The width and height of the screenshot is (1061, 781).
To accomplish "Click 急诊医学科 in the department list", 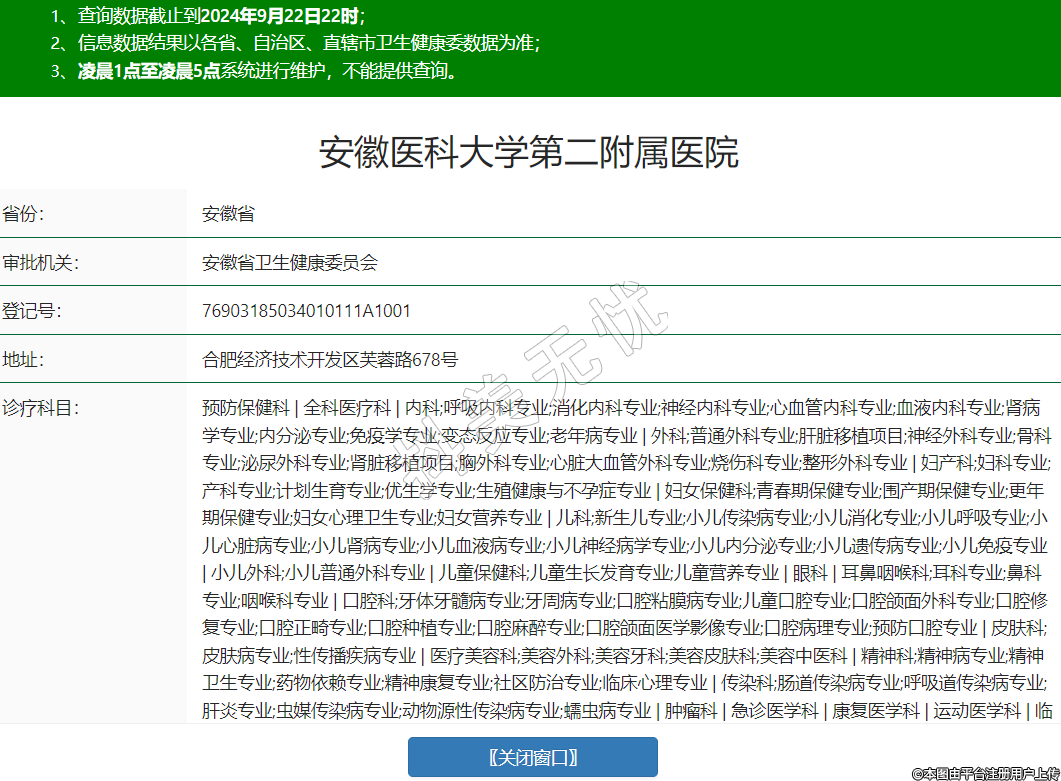I will 774,711.
